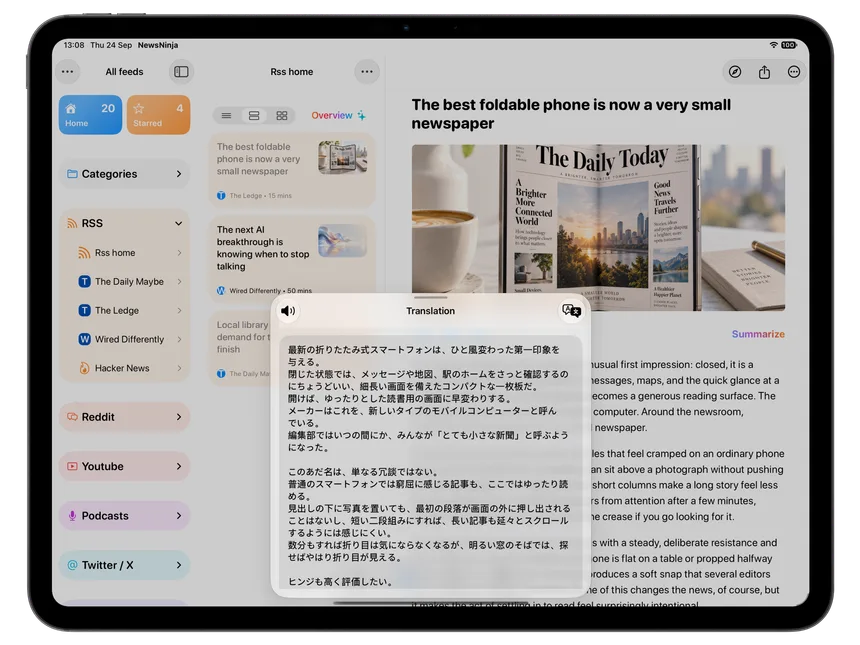Switch to card list view
This screenshot has width=860, height=645.
click(254, 115)
